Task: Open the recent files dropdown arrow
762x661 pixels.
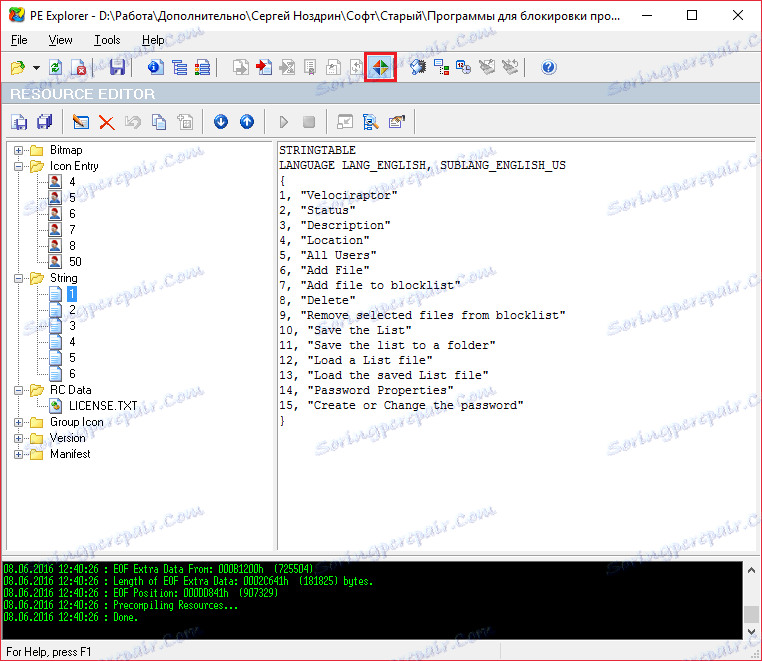Action: 36,68
